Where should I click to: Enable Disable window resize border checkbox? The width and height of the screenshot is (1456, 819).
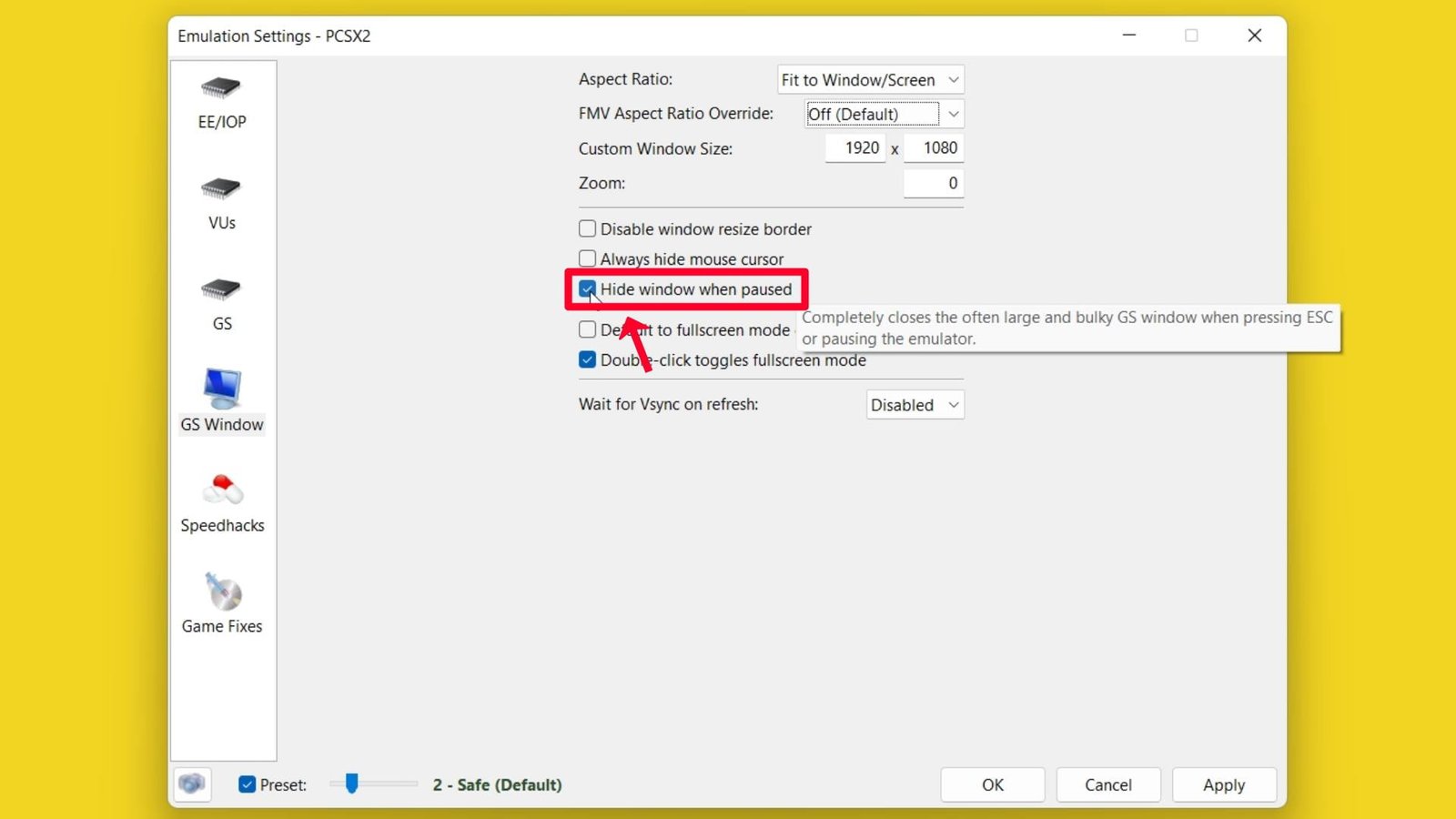click(588, 228)
